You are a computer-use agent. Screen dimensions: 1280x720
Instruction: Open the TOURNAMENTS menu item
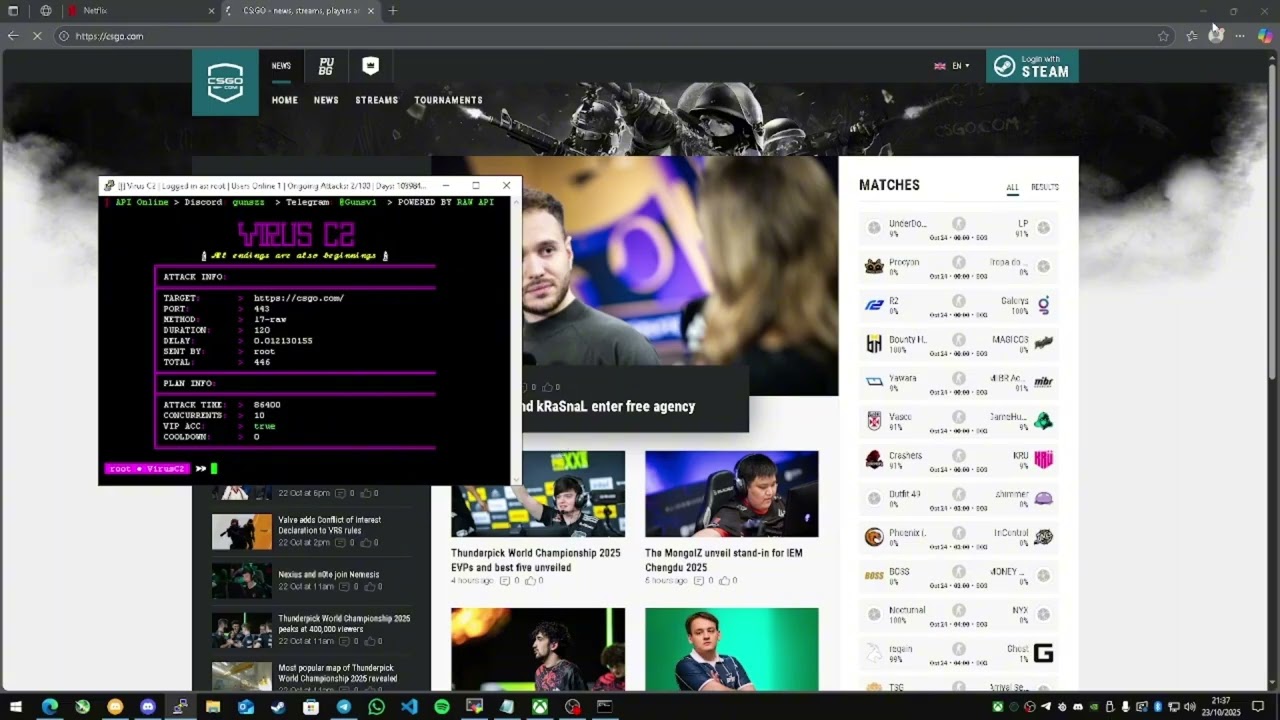[x=448, y=100]
